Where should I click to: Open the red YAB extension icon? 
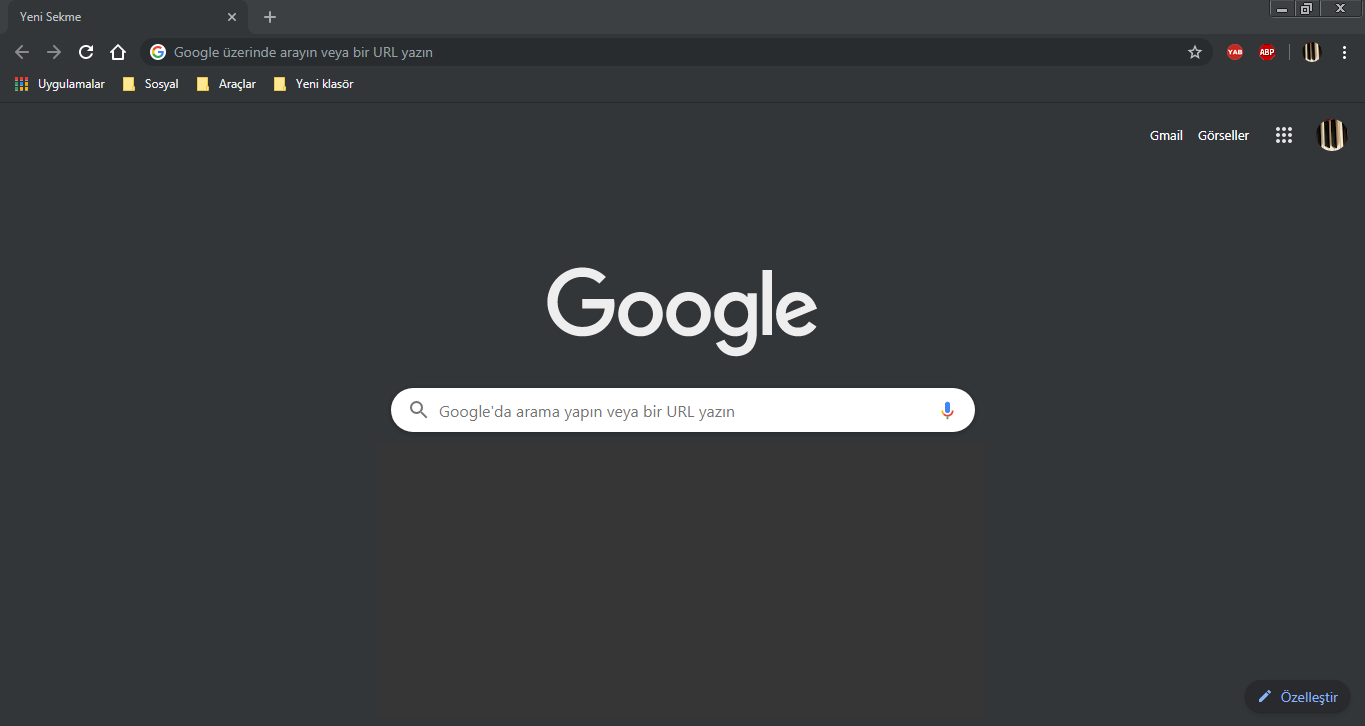1235,52
